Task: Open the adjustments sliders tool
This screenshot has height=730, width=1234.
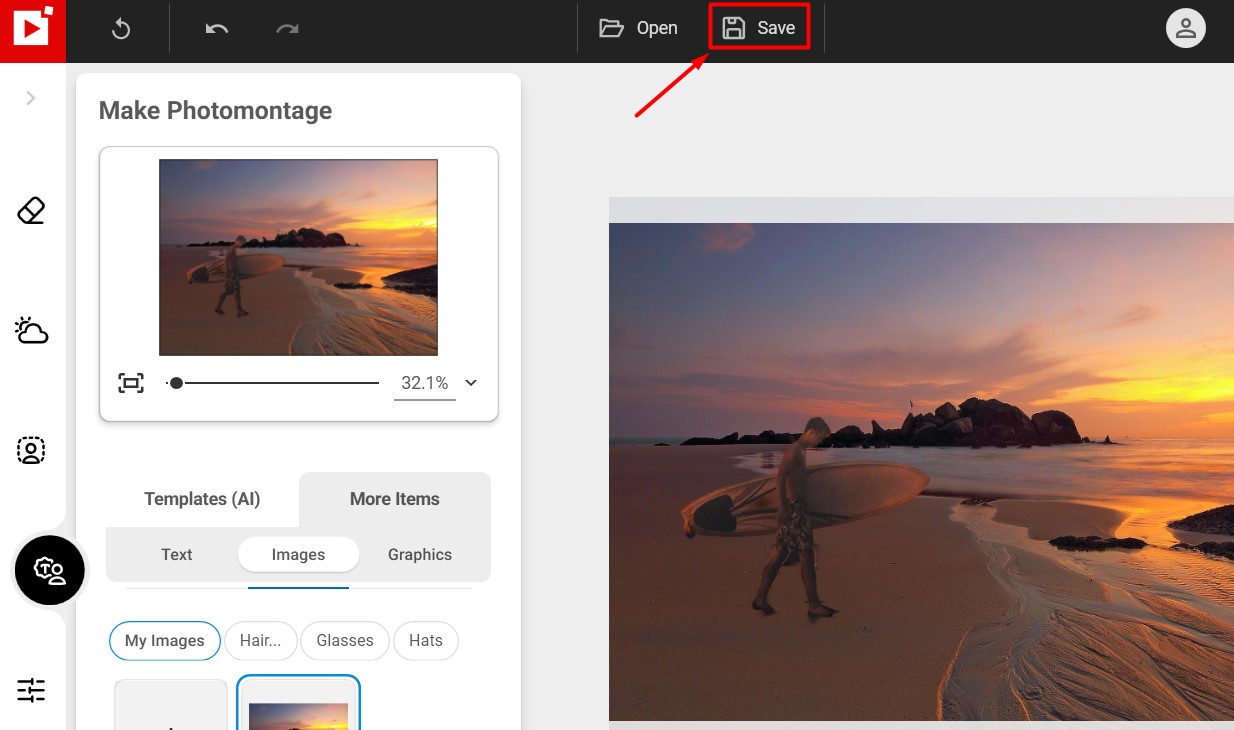Action: [32, 690]
